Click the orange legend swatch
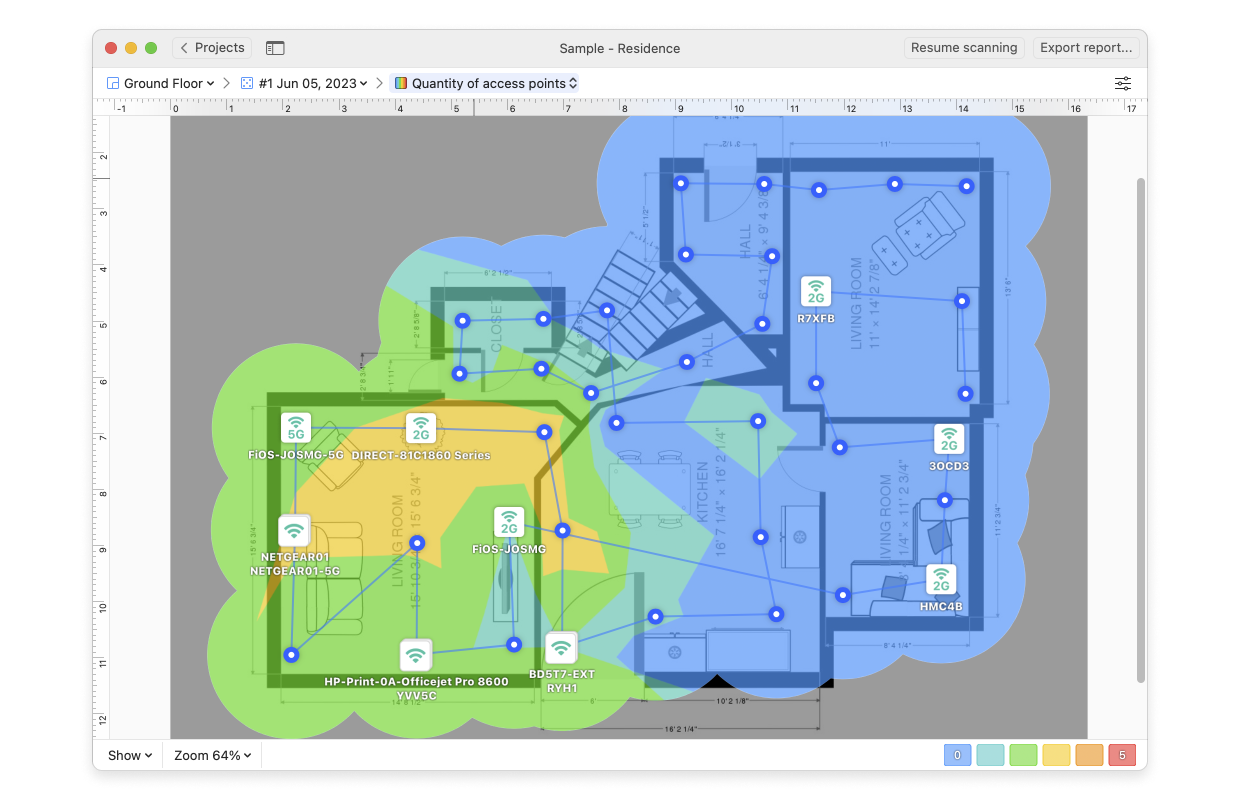The image size is (1240, 800). click(x=1089, y=755)
